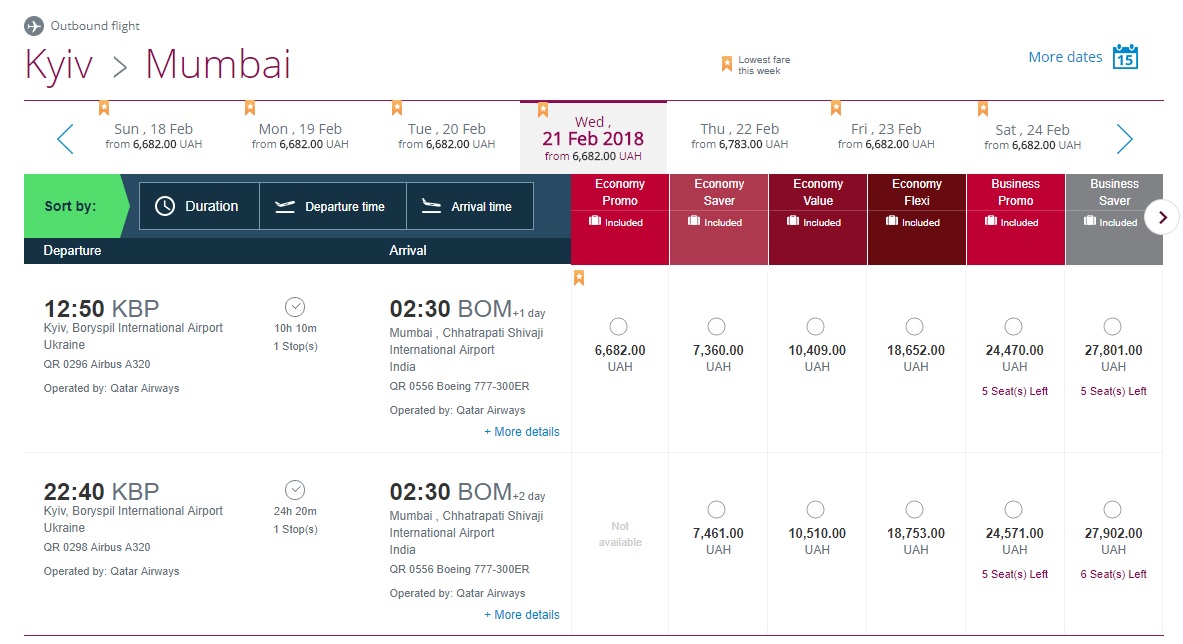The image size is (1183, 644).
Task: Select 6,682.00 UAH Economy Promo fare
Action: pos(618,327)
